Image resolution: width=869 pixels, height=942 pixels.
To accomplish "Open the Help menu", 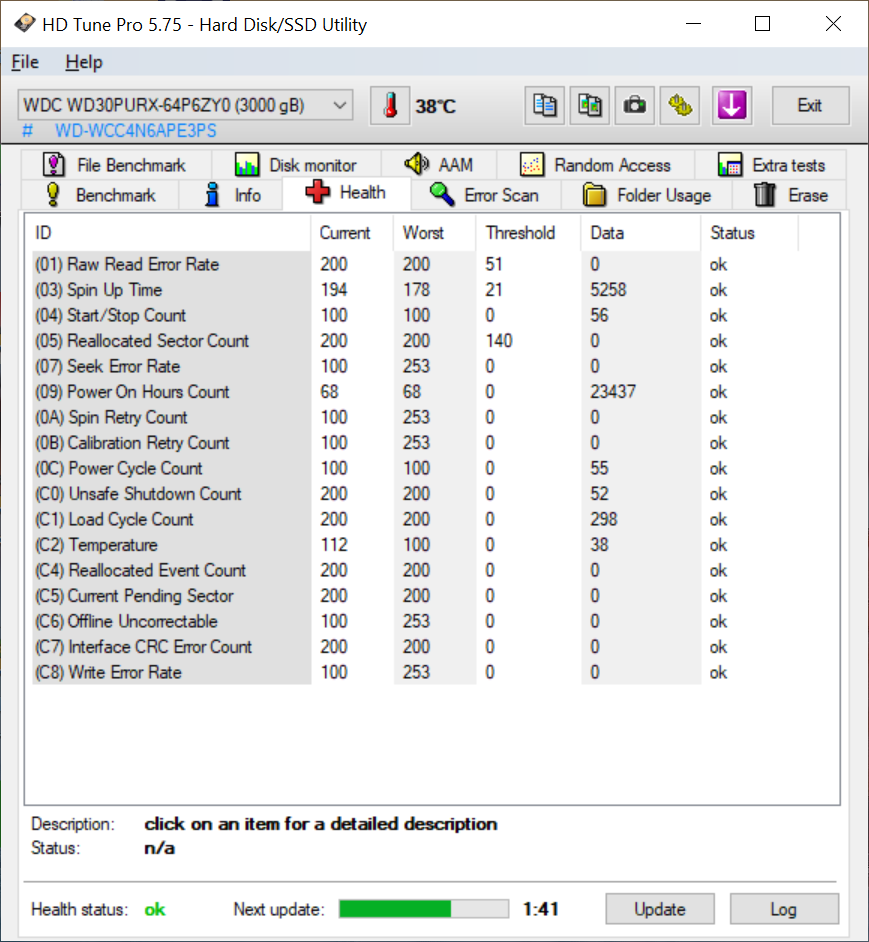I will (84, 62).
